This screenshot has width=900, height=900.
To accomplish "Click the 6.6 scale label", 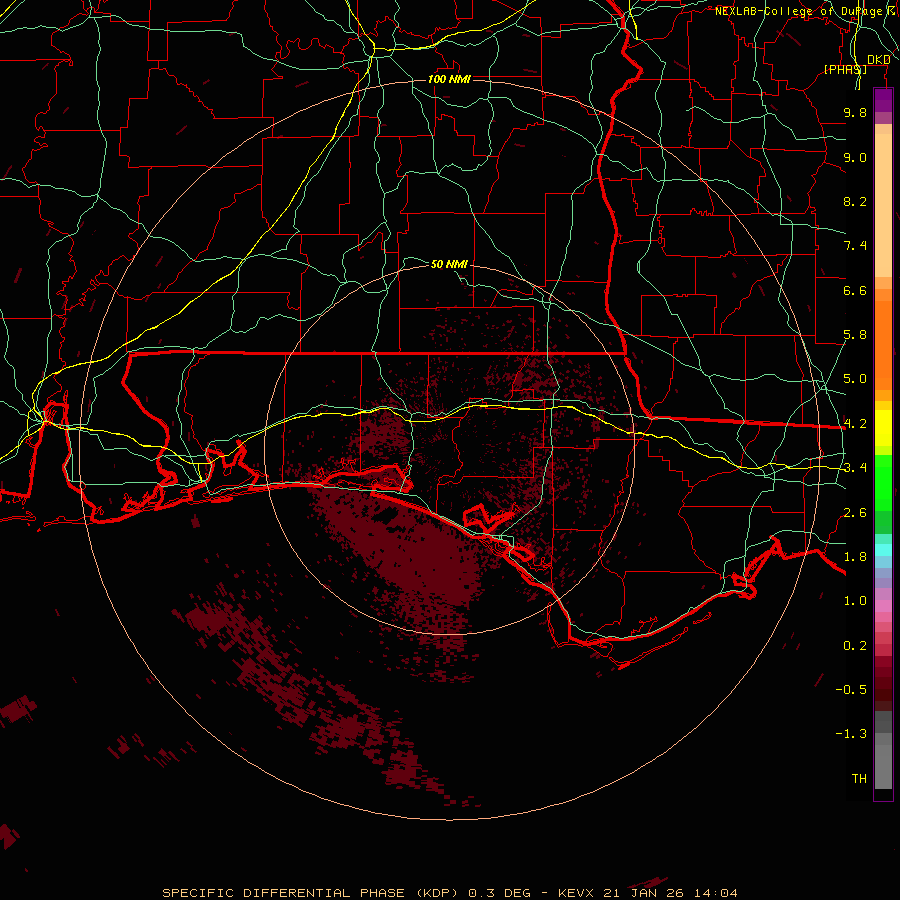I will click(x=855, y=290).
